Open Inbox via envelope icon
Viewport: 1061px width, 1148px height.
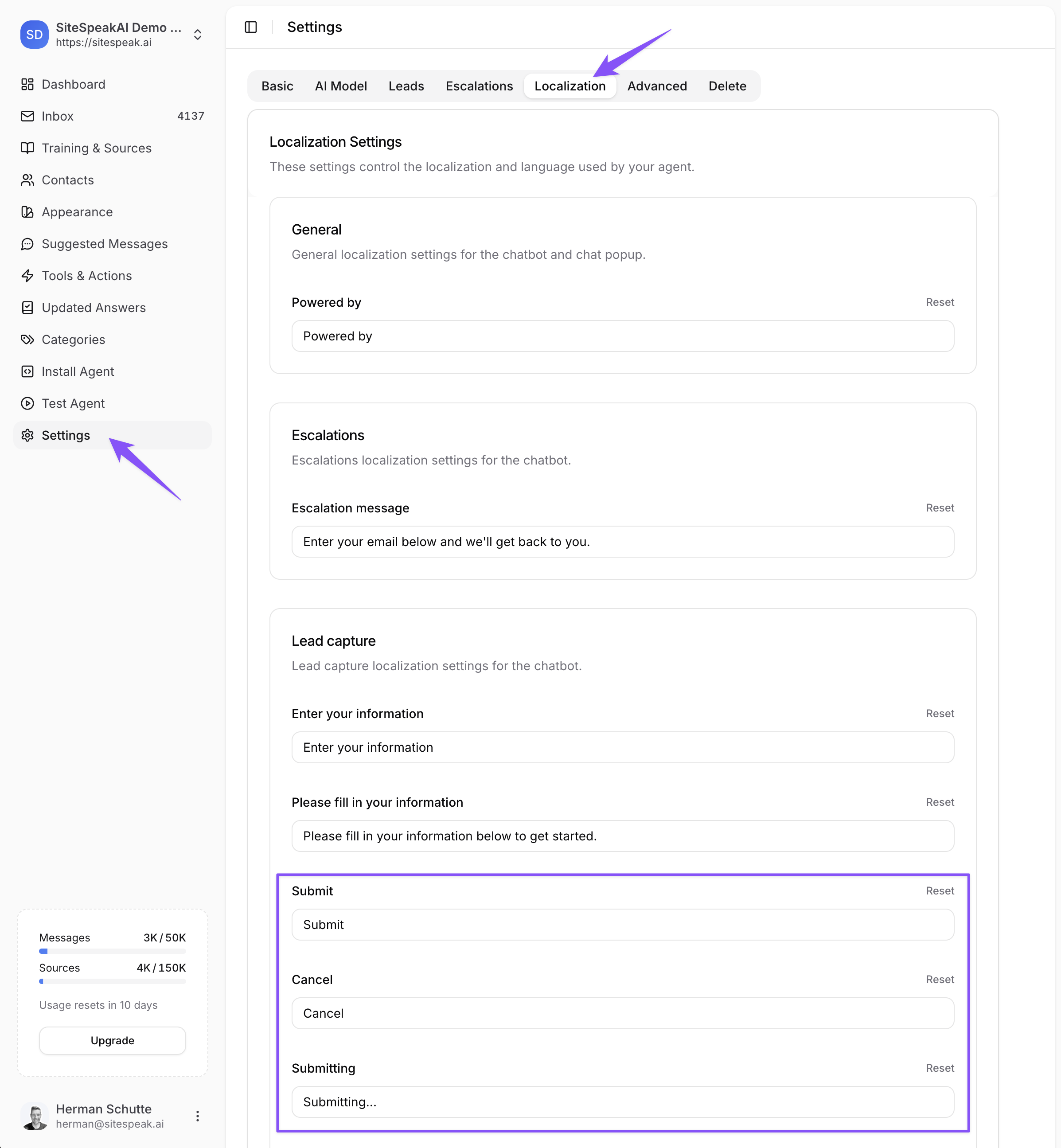point(27,116)
